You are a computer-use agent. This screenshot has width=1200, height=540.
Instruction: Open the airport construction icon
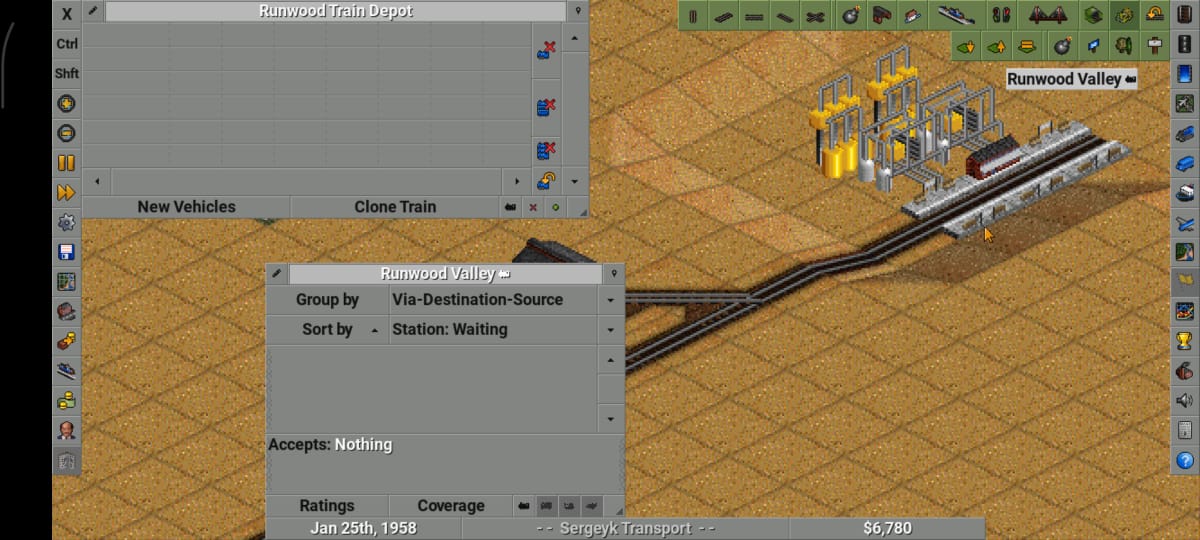tap(1185, 104)
